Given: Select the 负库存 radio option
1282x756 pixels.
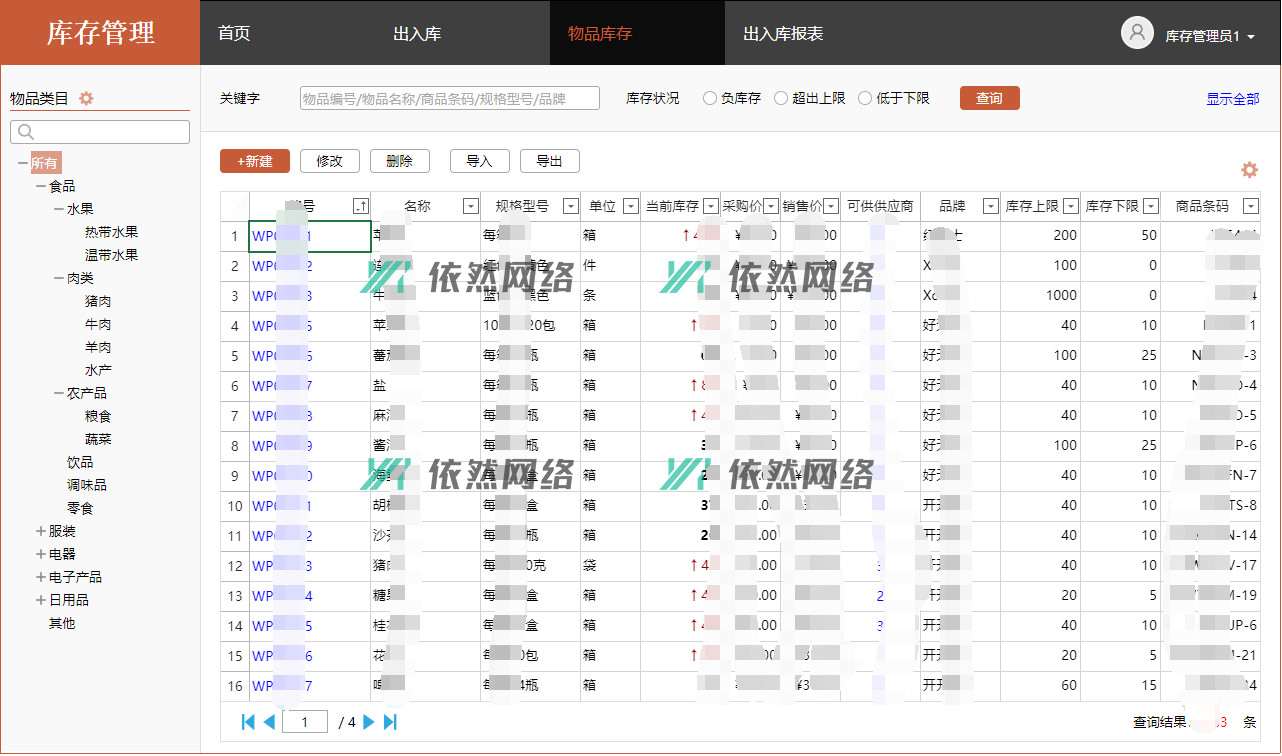Looking at the screenshot, I should click(x=710, y=98).
